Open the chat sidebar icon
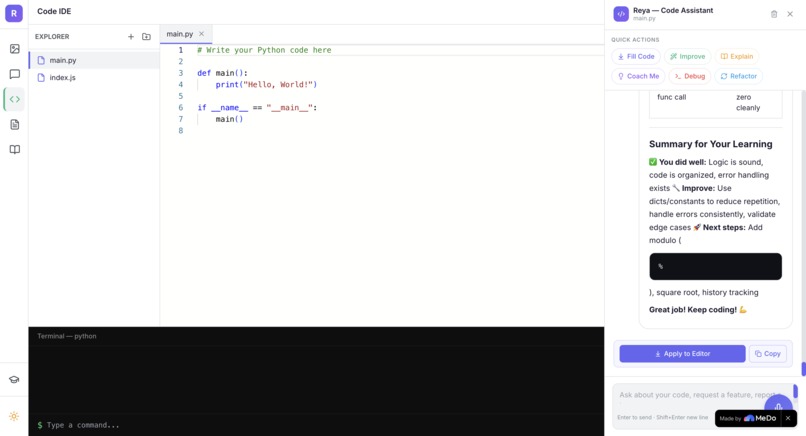The image size is (806, 436). (14, 74)
